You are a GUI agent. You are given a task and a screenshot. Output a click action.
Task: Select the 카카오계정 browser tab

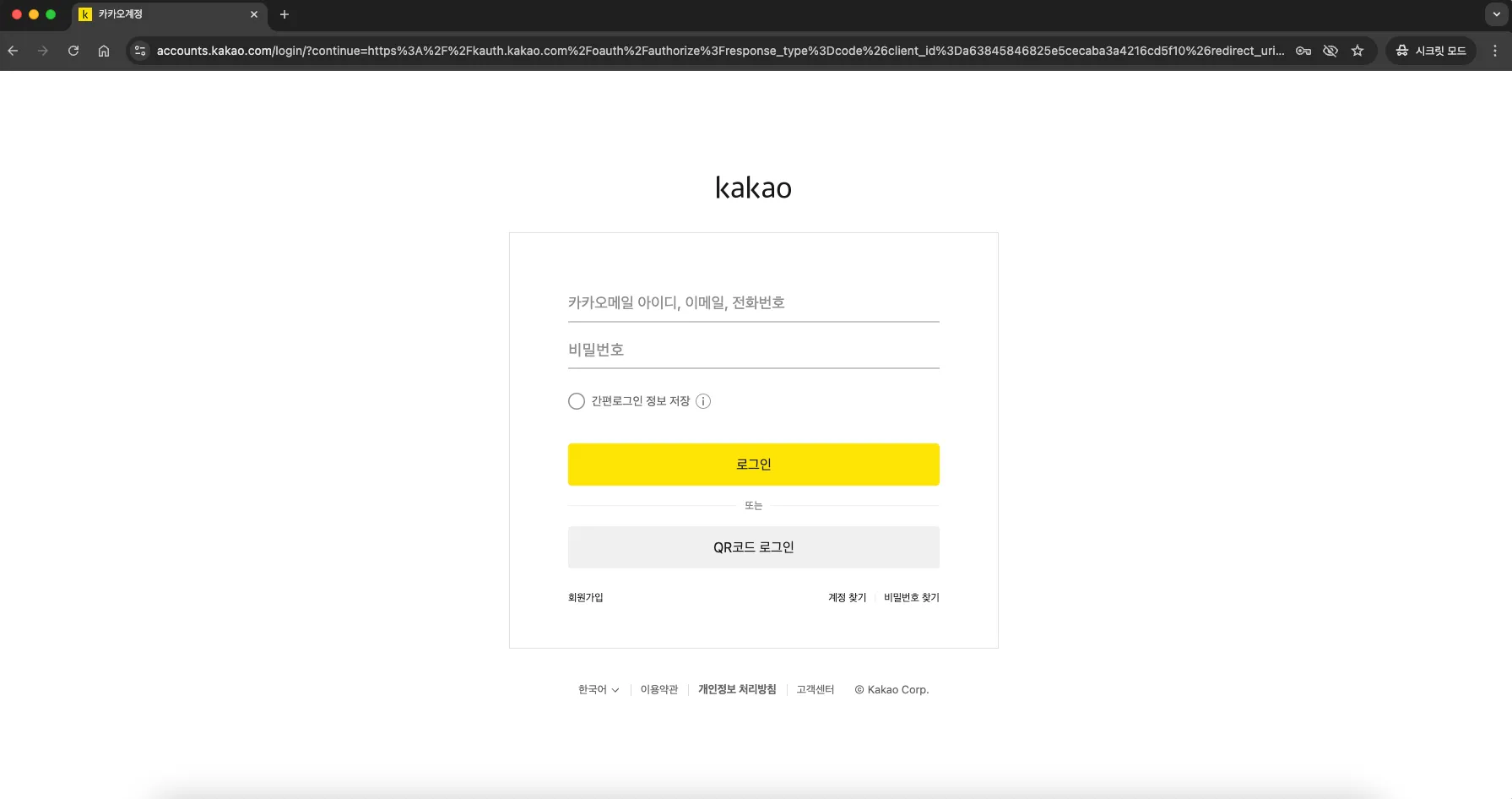[169, 14]
